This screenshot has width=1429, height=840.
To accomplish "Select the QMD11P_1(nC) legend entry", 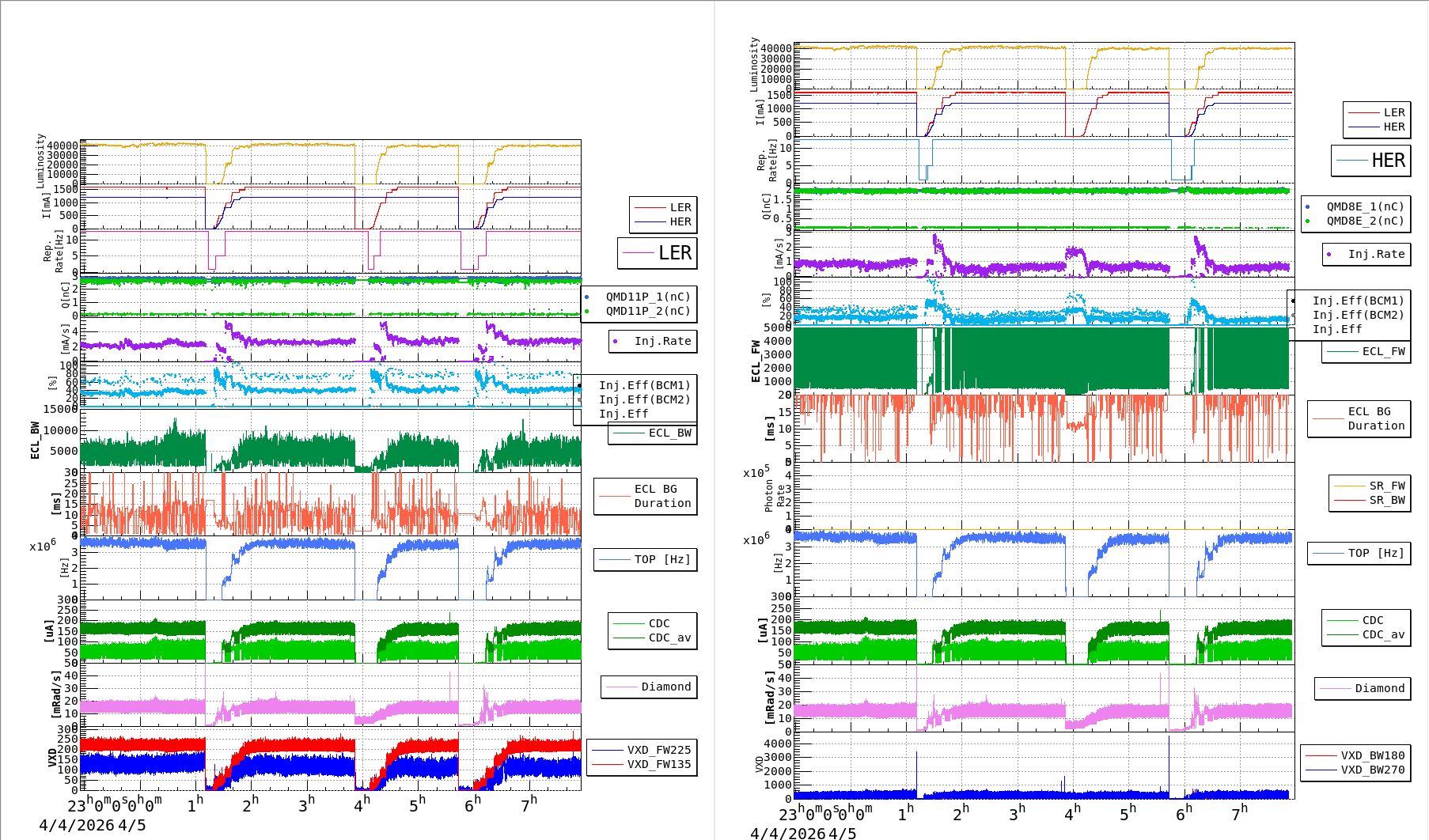I will [647, 297].
